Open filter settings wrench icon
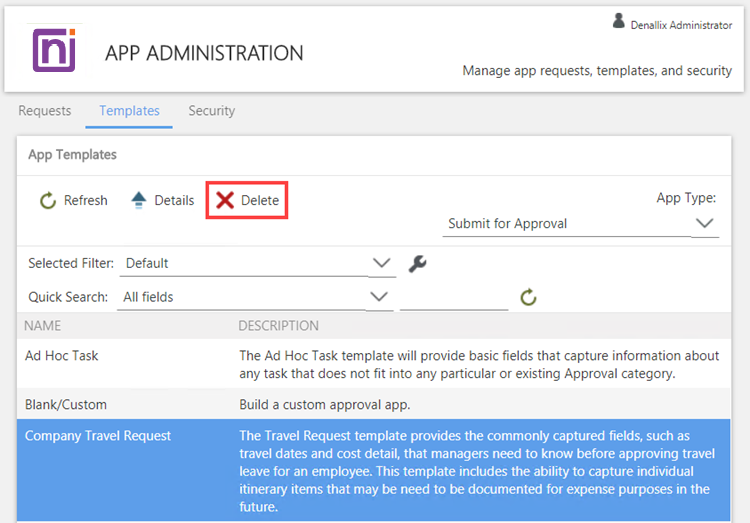Screen dimensions: 750x523 pyautogui.click(x=418, y=264)
